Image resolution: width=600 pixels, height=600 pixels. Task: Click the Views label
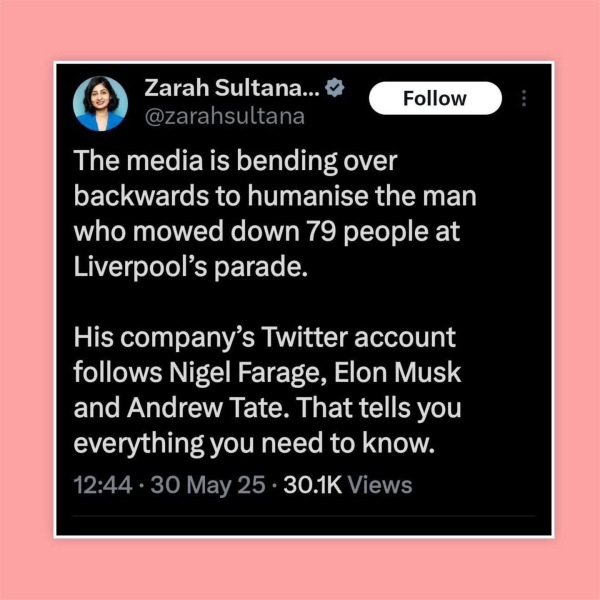[380, 485]
